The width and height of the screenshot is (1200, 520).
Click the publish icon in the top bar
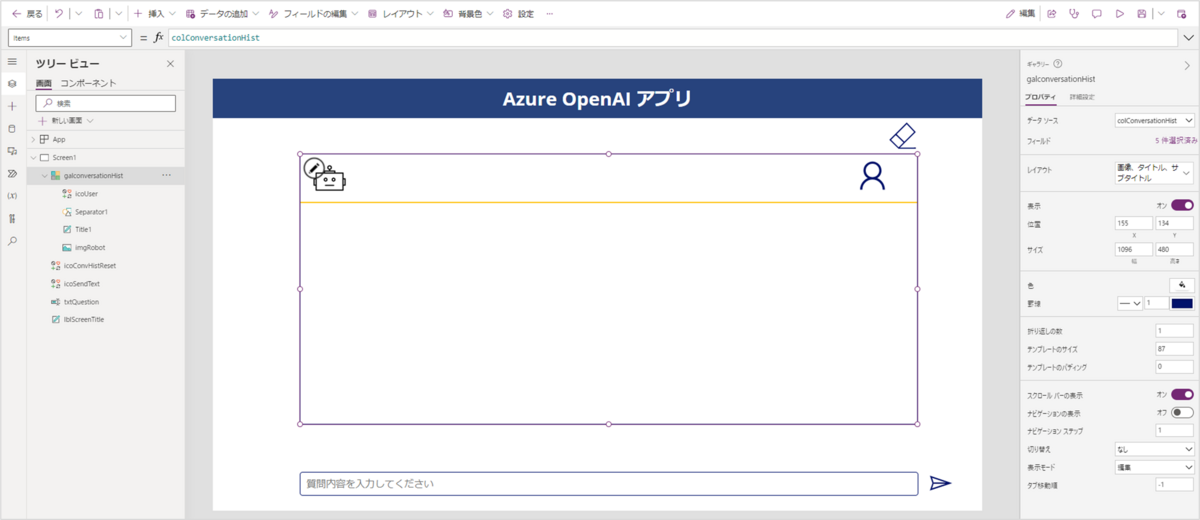click(1184, 14)
